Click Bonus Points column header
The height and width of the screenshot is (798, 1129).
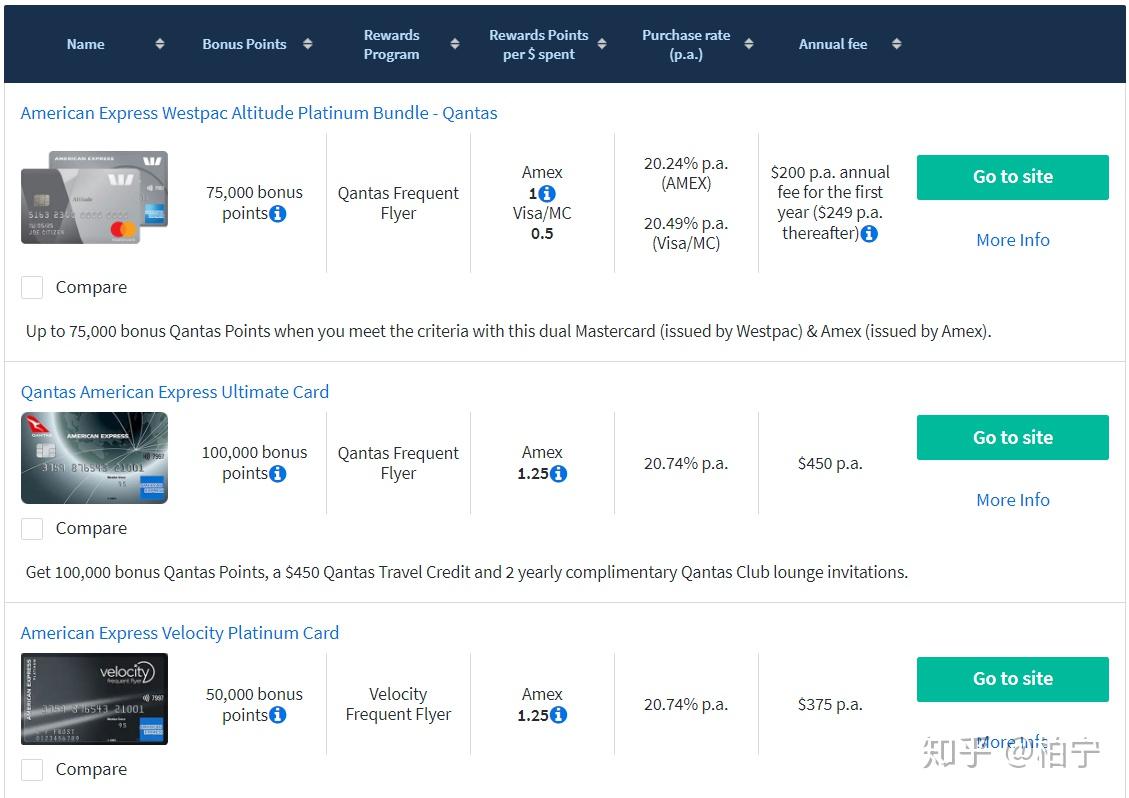[x=244, y=44]
